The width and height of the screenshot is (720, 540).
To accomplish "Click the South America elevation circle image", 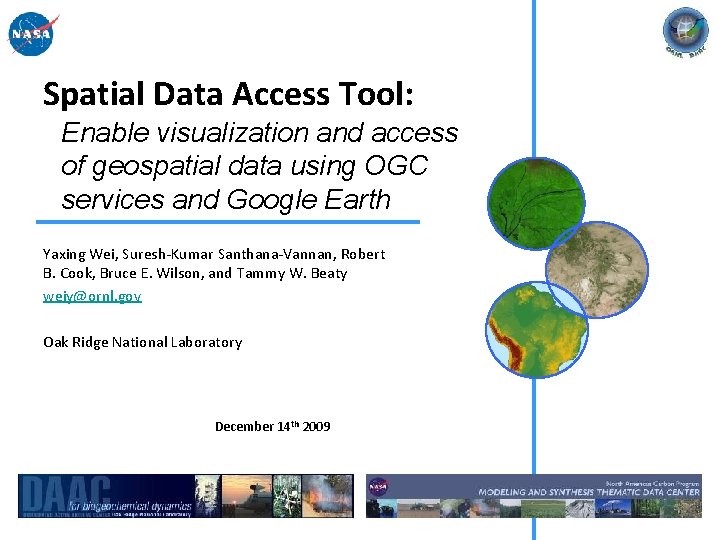I will [537, 330].
